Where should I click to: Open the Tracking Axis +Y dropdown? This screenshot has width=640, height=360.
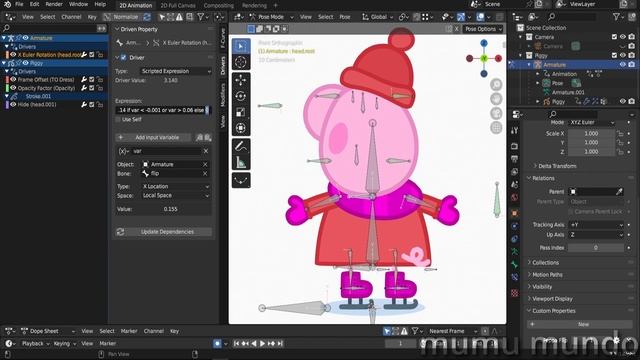point(596,225)
